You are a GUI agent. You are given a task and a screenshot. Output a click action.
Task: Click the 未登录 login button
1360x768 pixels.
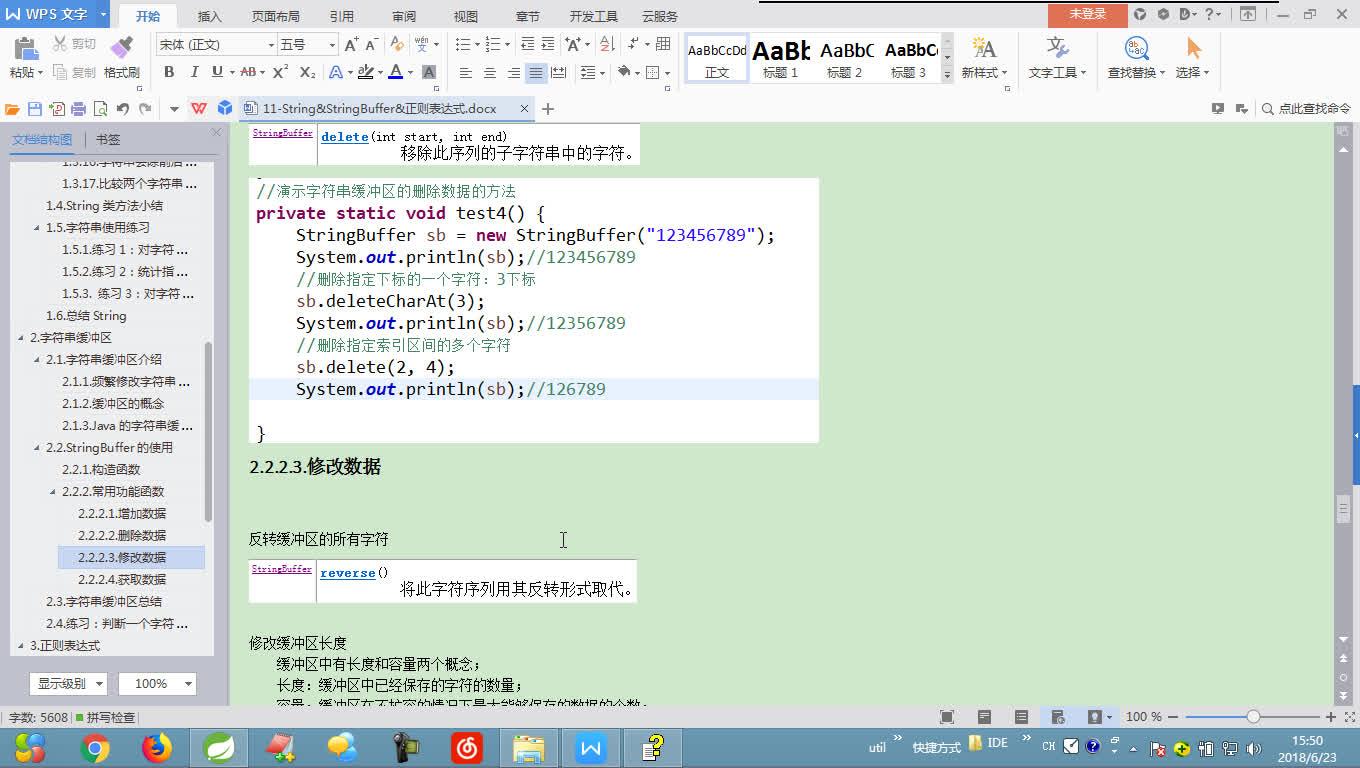[x=1088, y=14]
